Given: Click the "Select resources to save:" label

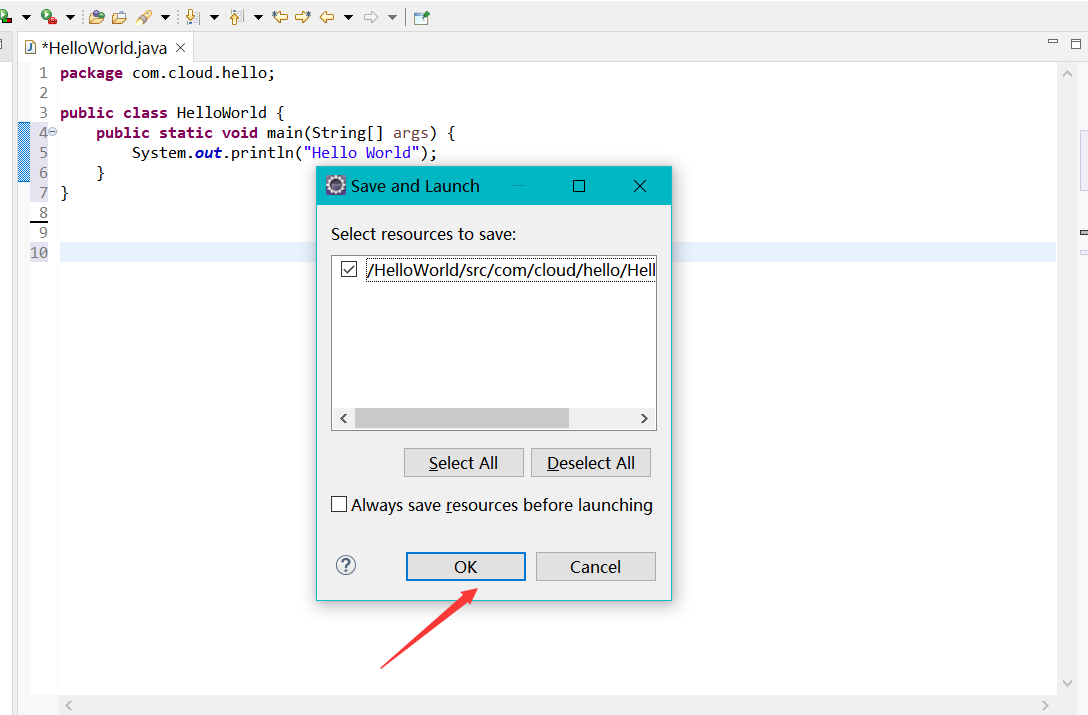Looking at the screenshot, I should tap(423, 234).
